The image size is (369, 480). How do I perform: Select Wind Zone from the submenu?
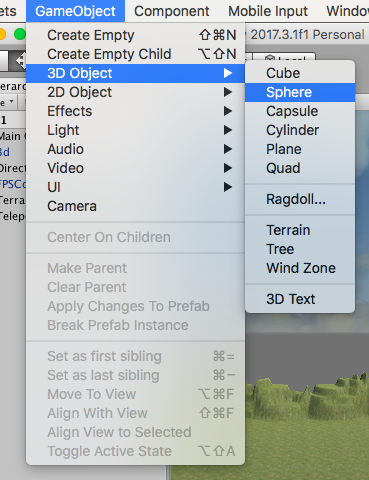pyautogui.click(x=300, y=268)
